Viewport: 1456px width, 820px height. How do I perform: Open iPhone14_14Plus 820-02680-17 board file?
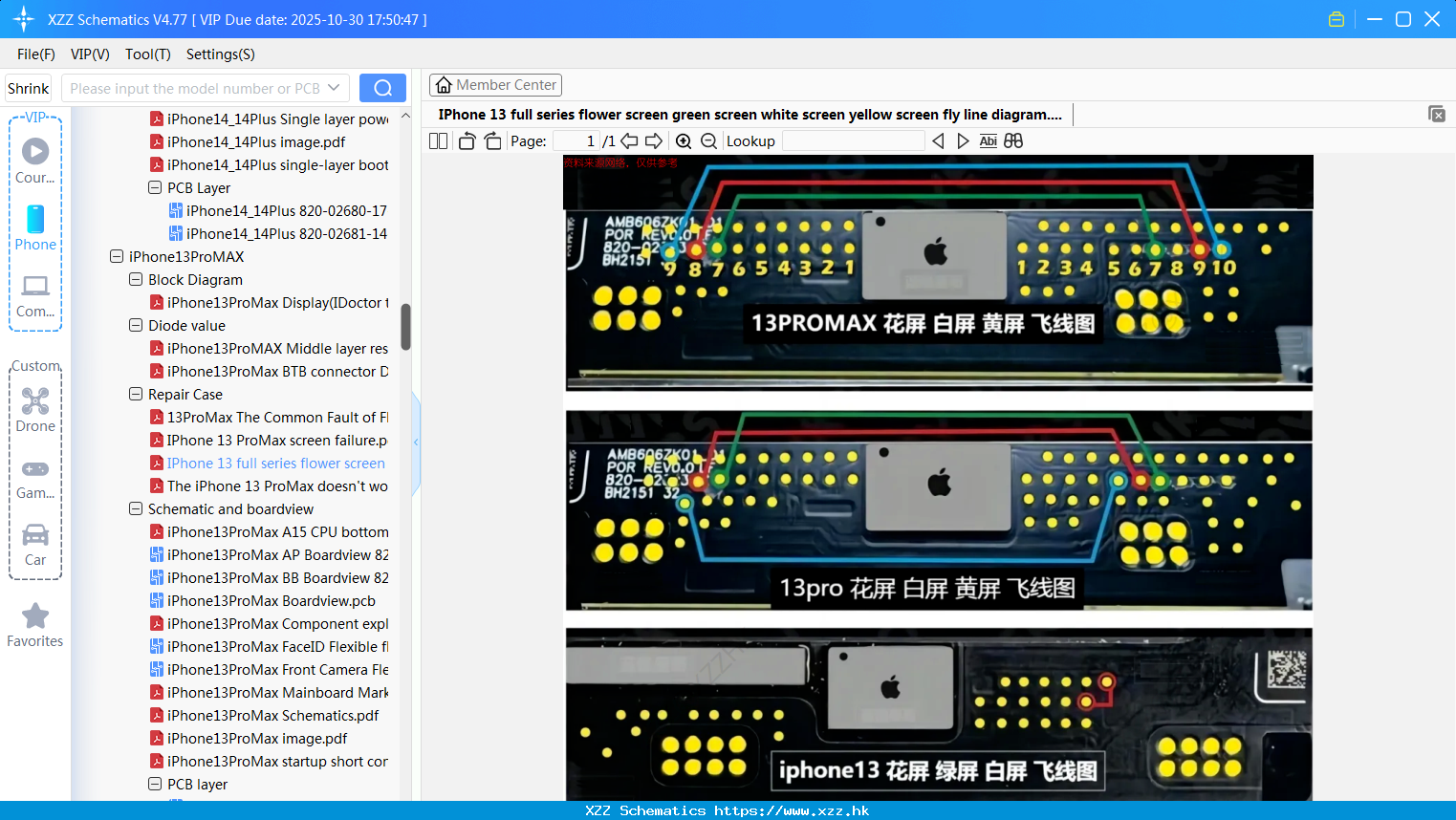tap(278, 210)
